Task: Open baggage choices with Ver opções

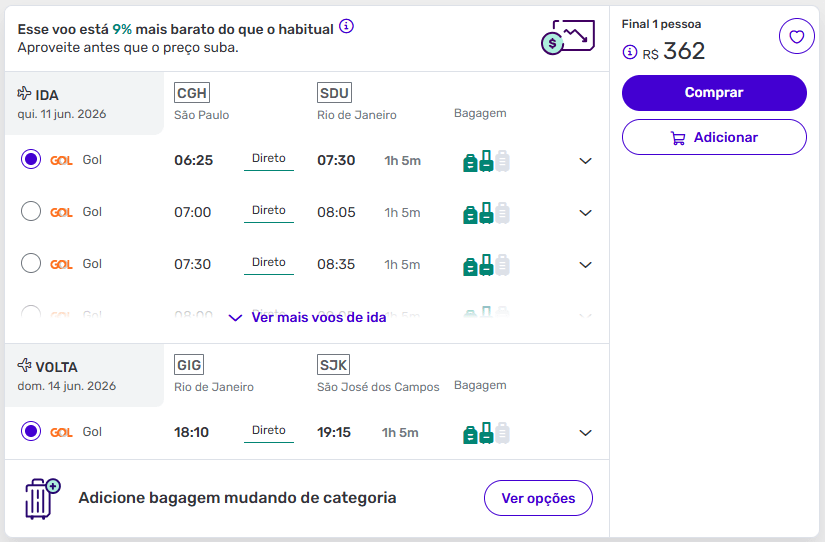Action: [538, 498]
